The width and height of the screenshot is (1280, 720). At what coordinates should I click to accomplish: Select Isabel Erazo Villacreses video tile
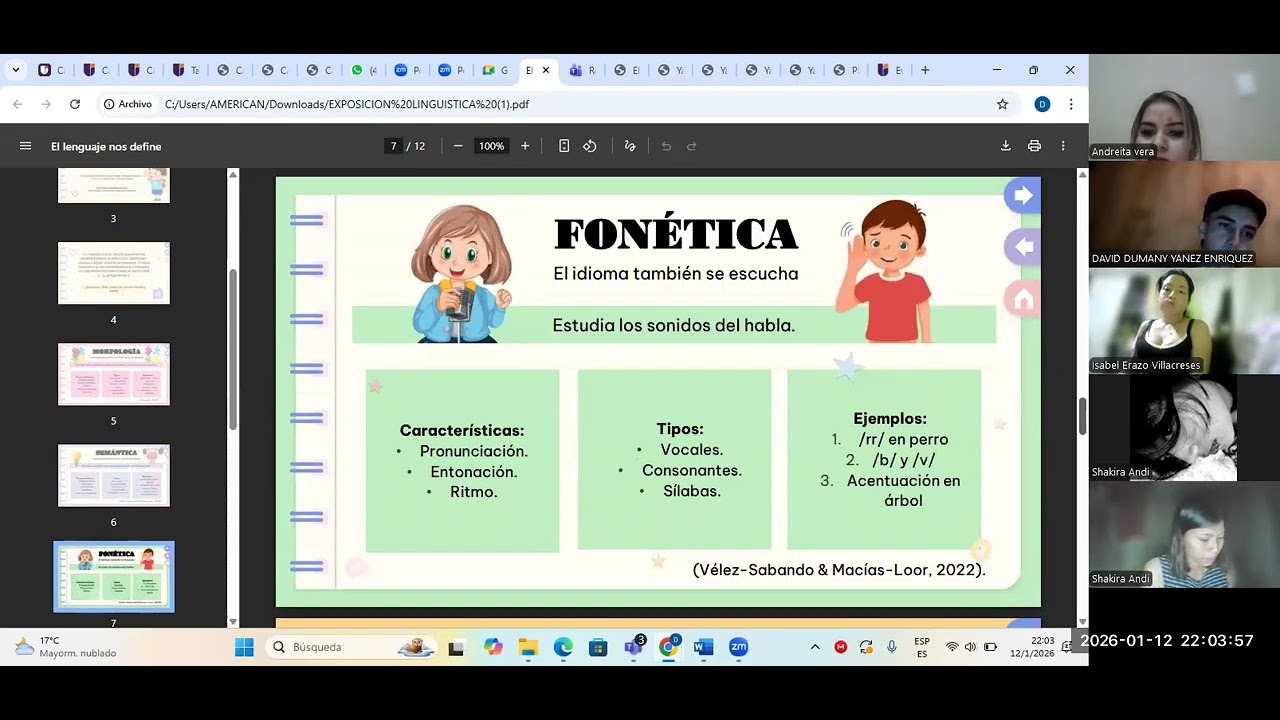(x=1184, y=321)
